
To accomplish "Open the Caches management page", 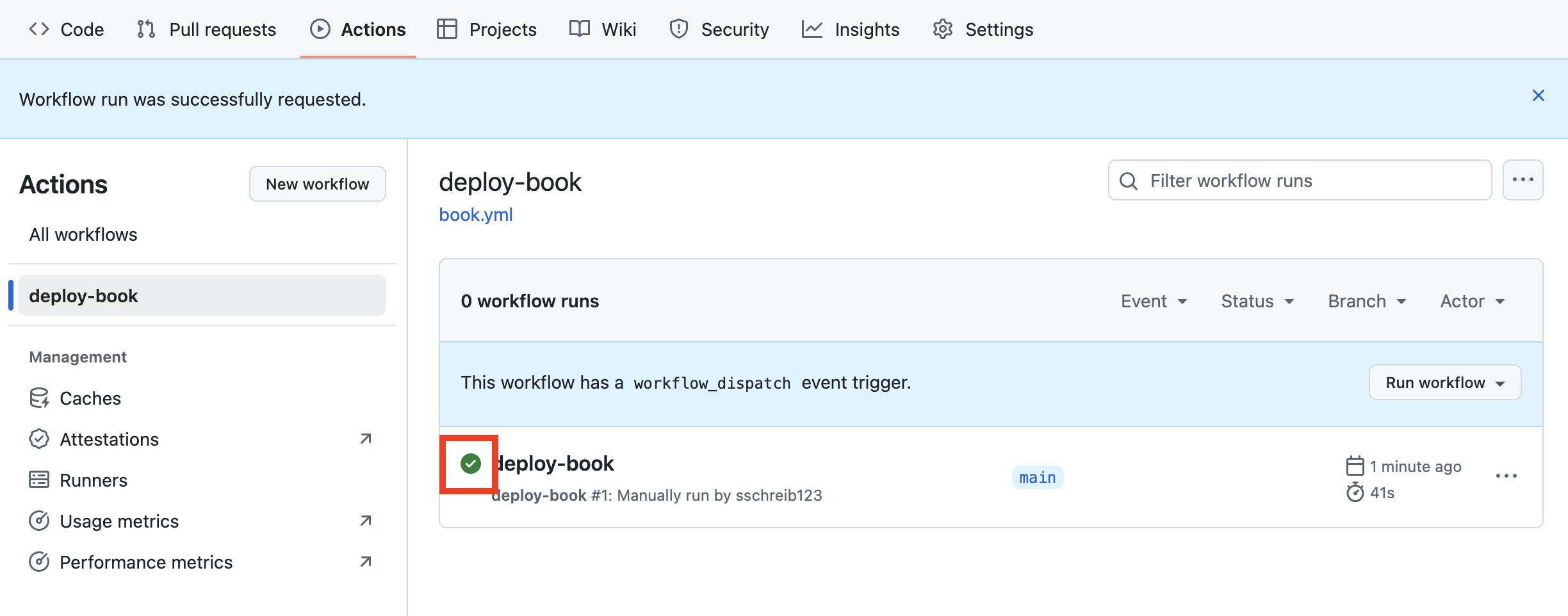I will point(90,398).
